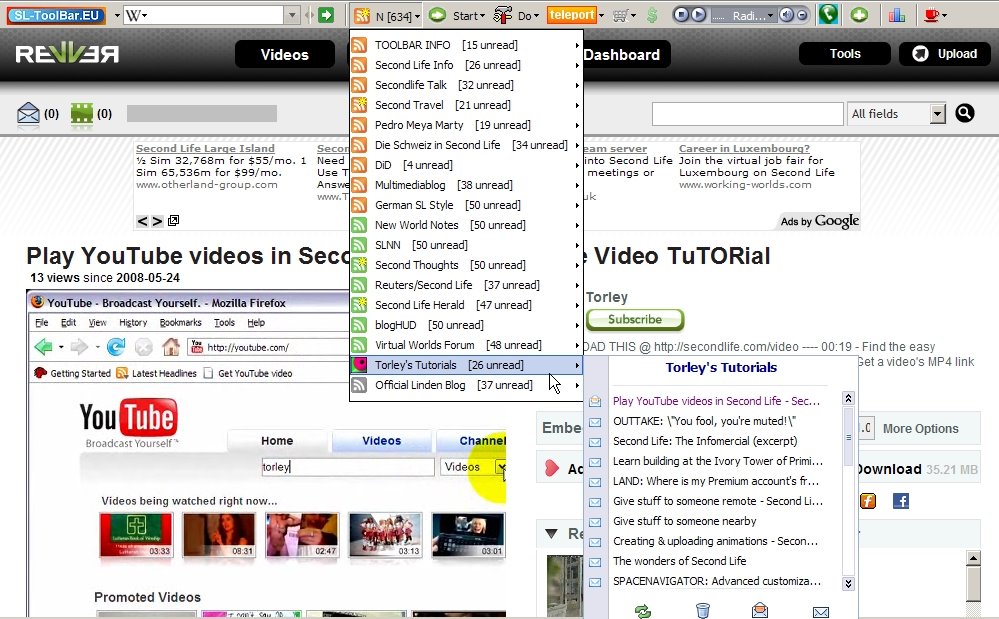Open the shopping cart toolbar icon
Viewport: 999px width, 619px height.
620,15
